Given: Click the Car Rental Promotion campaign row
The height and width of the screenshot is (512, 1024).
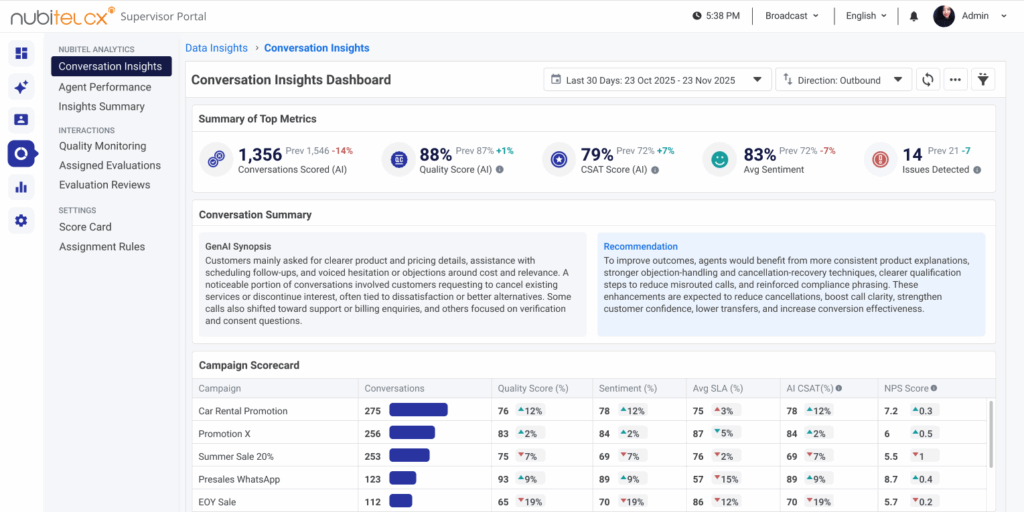Looking at the screenshot, I should click(x=590, y=411).
